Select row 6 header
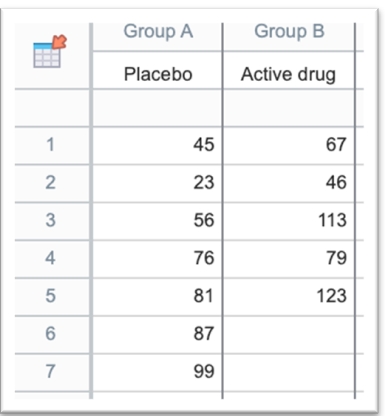Viewport: 385px width, 416px height. tap(52, 335)
